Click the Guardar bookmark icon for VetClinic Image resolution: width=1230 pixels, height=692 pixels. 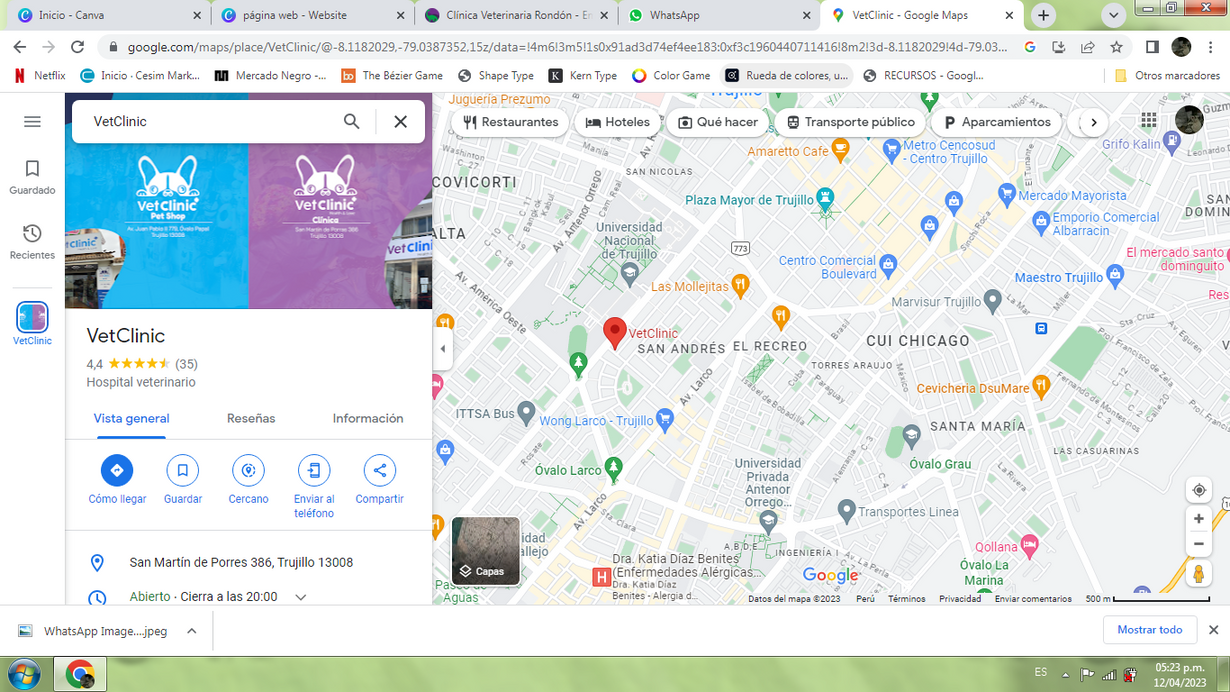tap(182, 470)
